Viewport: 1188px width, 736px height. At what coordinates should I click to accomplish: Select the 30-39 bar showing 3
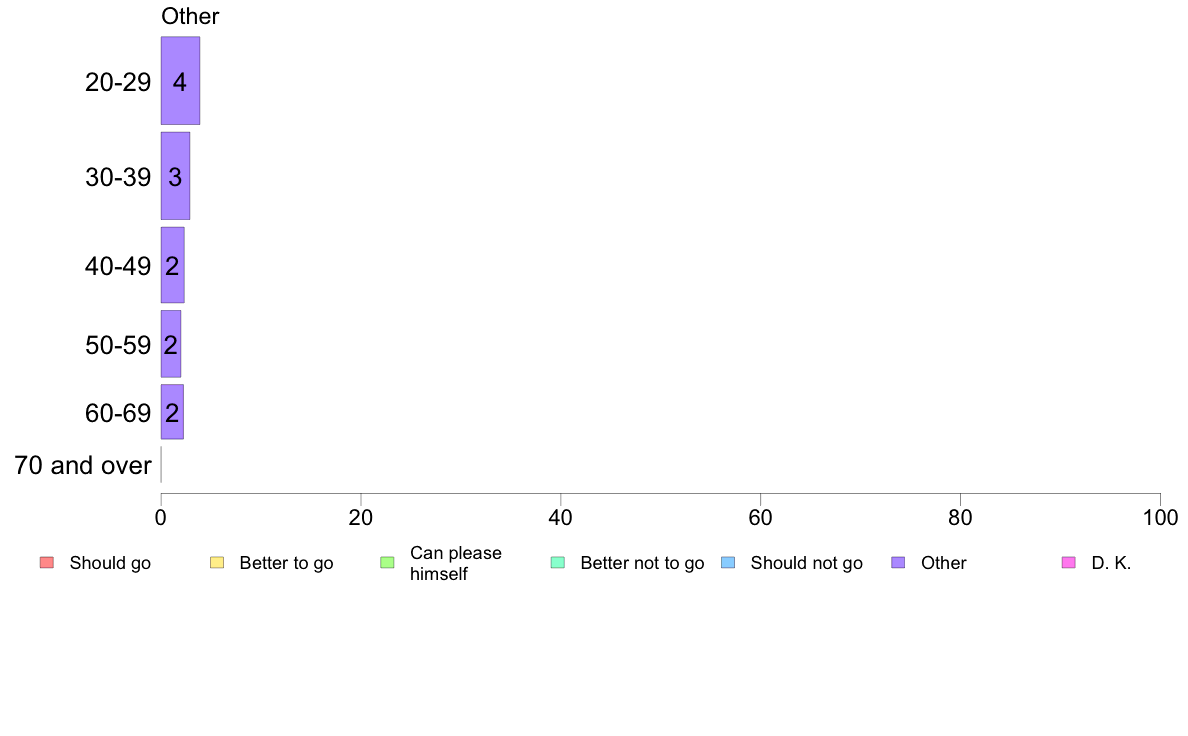click(x=175, y=176)
